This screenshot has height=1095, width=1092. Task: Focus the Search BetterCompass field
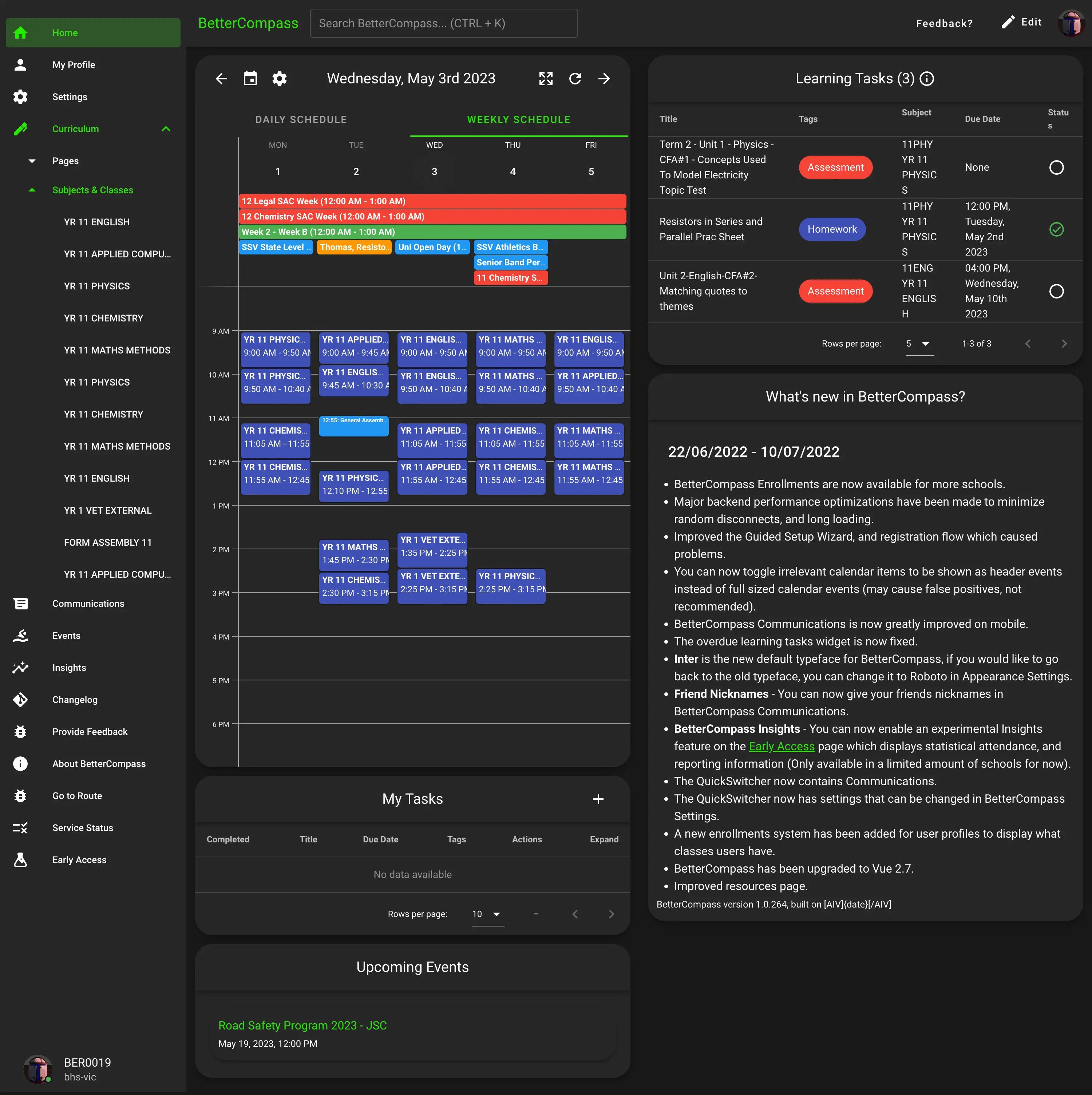click(444, 23)
